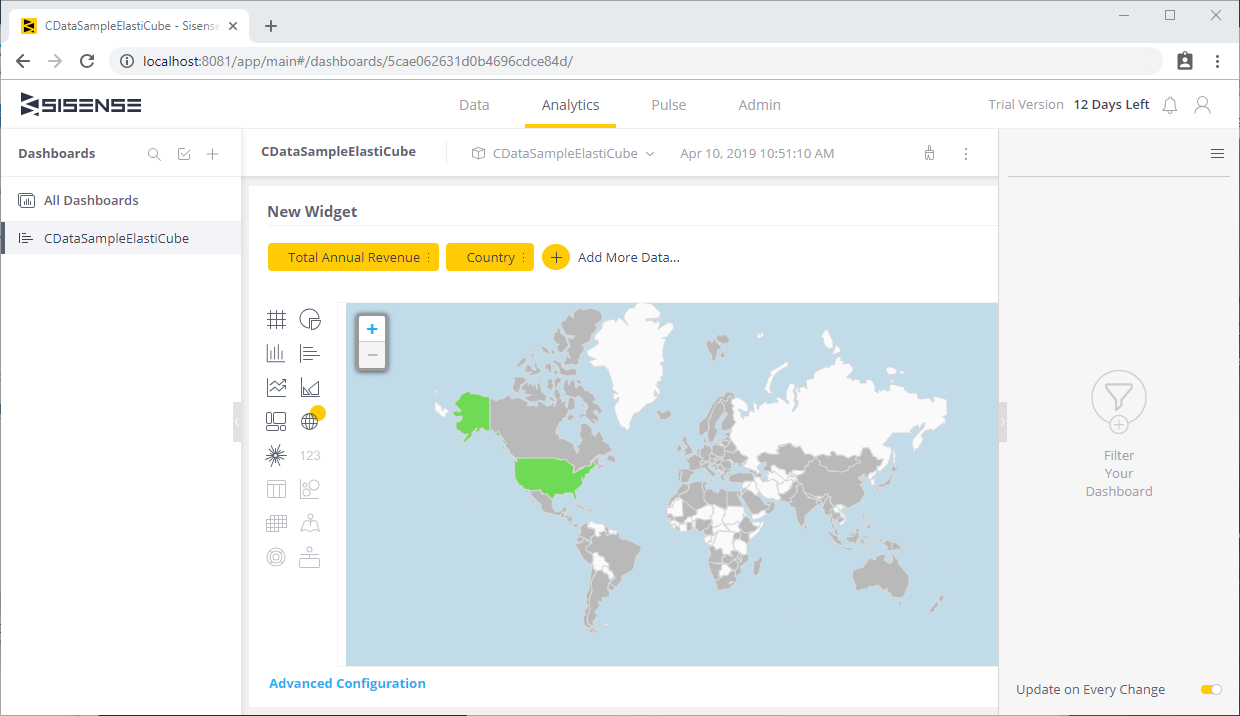
Task: Open the Filter Your Dashboard panel
Action: 1118,398
